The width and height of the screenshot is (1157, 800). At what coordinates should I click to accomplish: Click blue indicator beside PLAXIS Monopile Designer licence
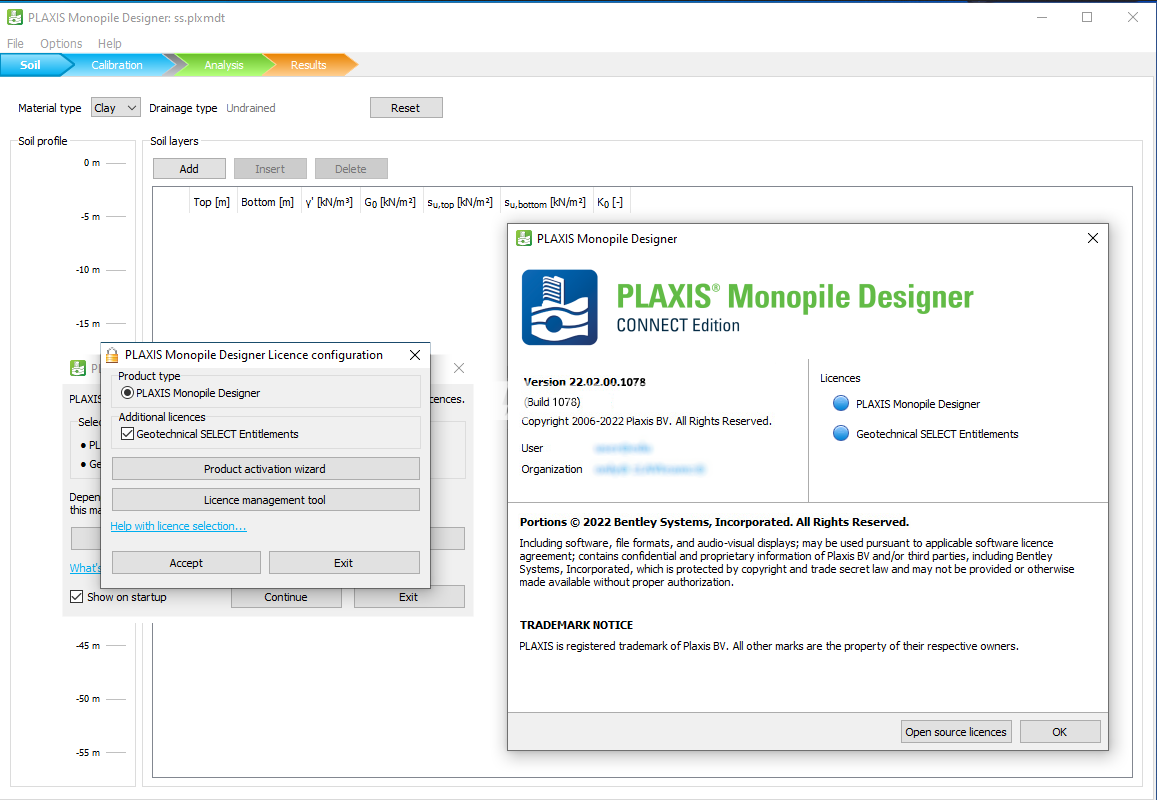pos(840,403)
